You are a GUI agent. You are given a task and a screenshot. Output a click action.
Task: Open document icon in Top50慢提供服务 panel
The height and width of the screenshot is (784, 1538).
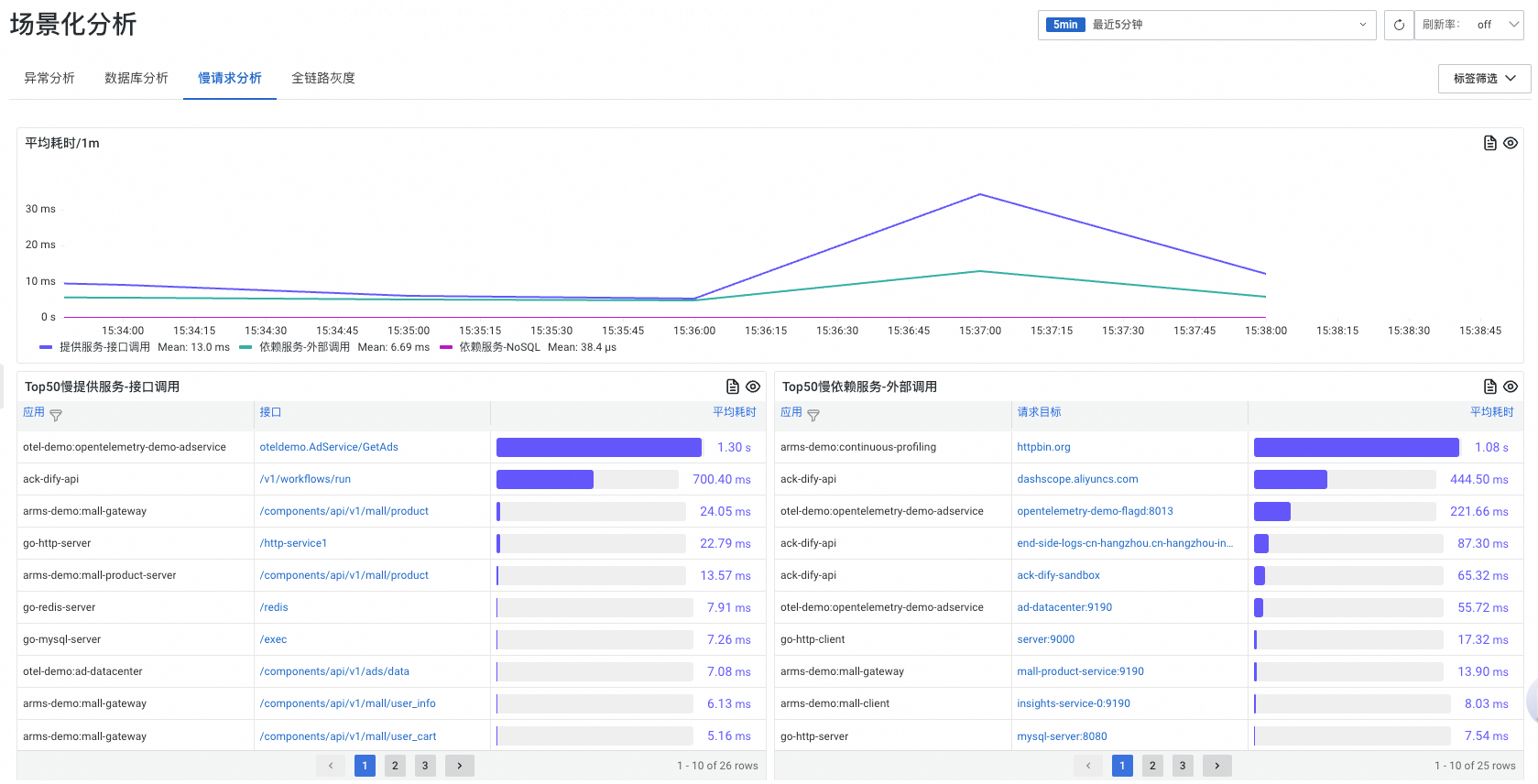point(732,387)
